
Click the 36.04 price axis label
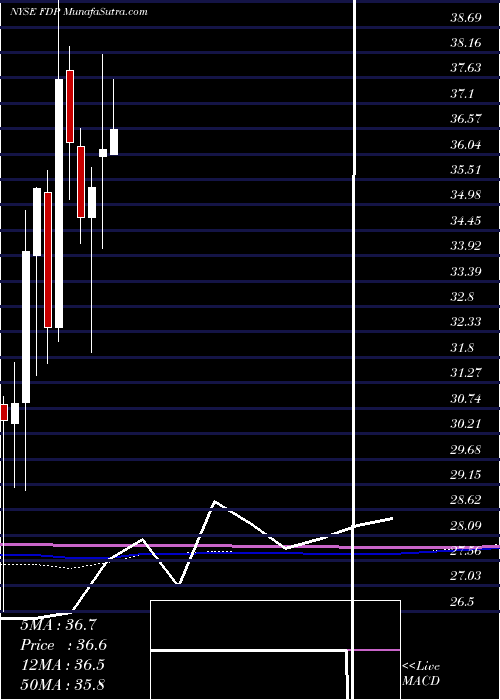pyautogui.click(x=466, y=145)
